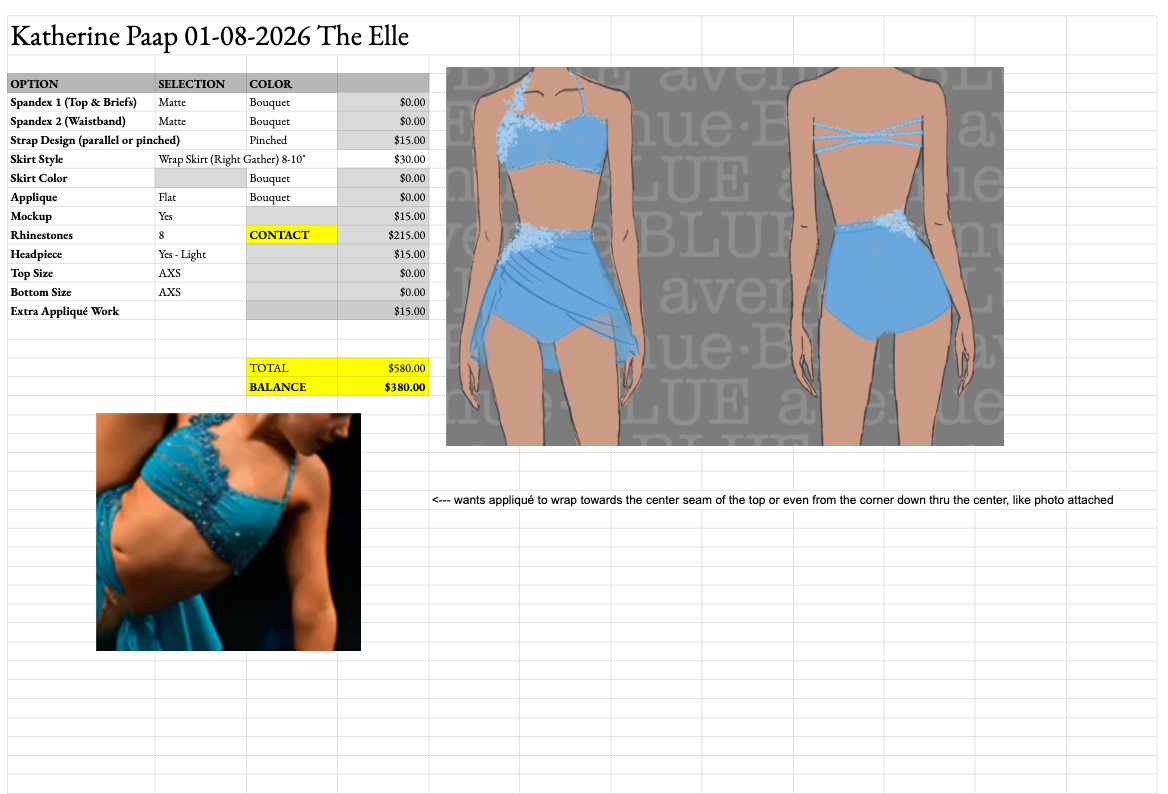1168x794 pixels.
Task: Select the Spandex 2 (Waistband) cell
Action: [81, 121]
